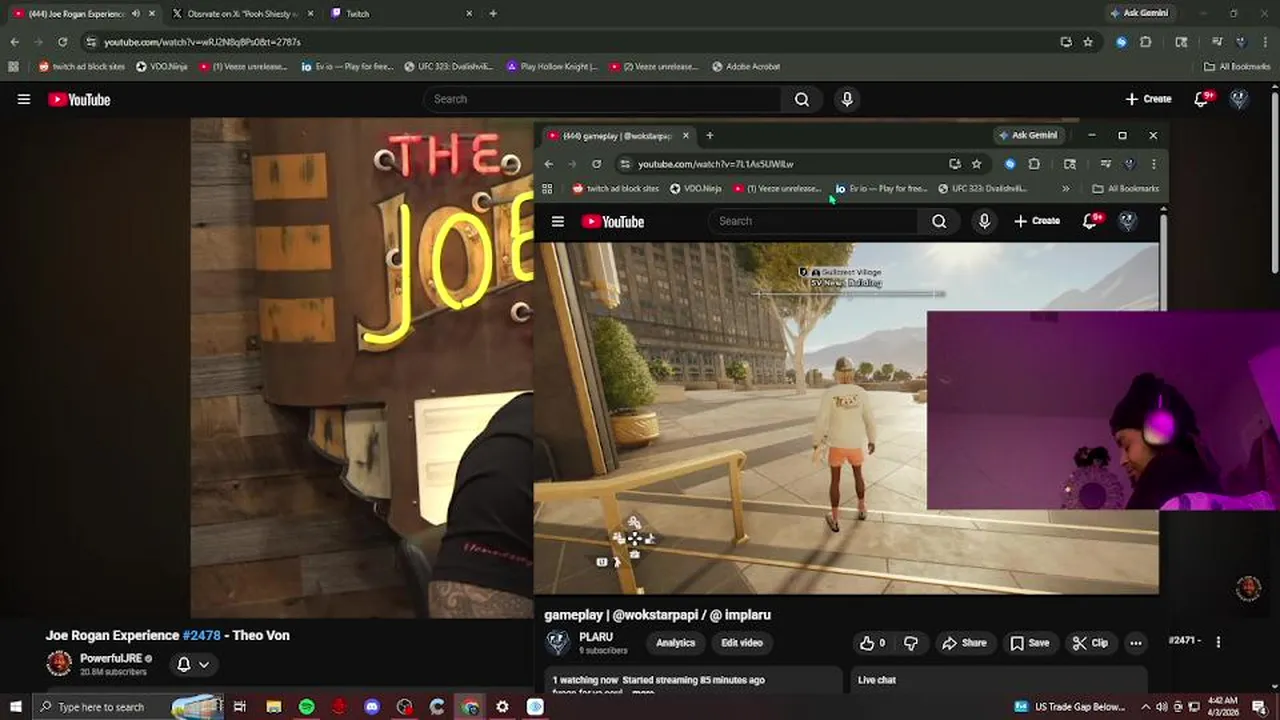Reload page in front gameplay window

coord(597,164)
